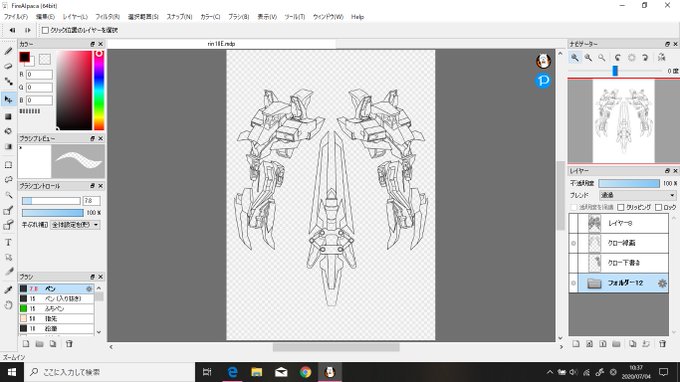Show レイヤー8 layer via visibility toggle
680x382 pixels.
[x=573, y=223]
